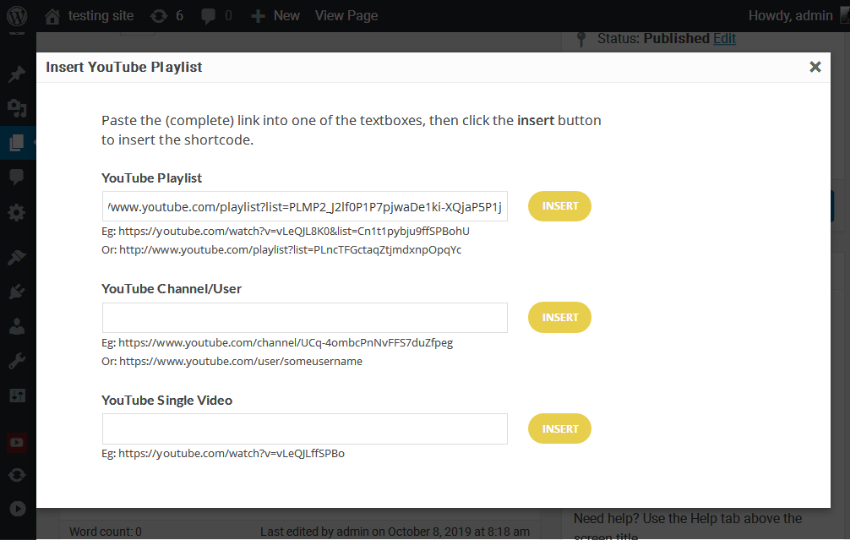Open Users via the sidebar person icon

tap(17, 326)
